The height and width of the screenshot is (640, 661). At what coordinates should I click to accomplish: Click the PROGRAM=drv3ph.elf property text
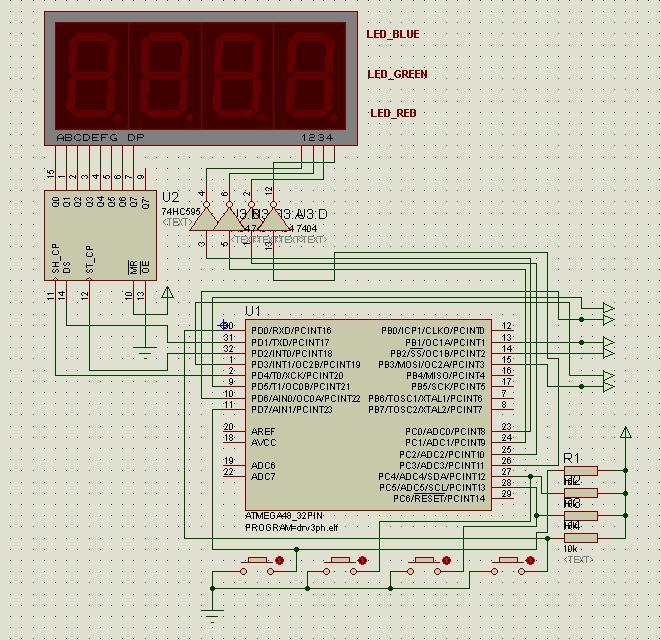pyautogui.click(x=291, y=527)
